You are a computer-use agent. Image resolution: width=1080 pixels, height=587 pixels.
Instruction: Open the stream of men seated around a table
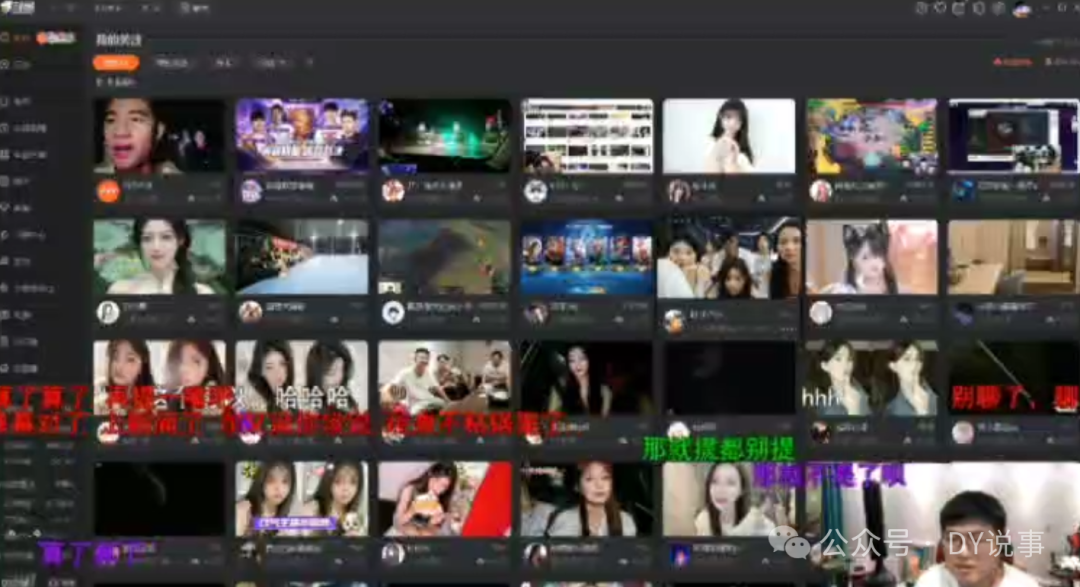coord(444,378)
